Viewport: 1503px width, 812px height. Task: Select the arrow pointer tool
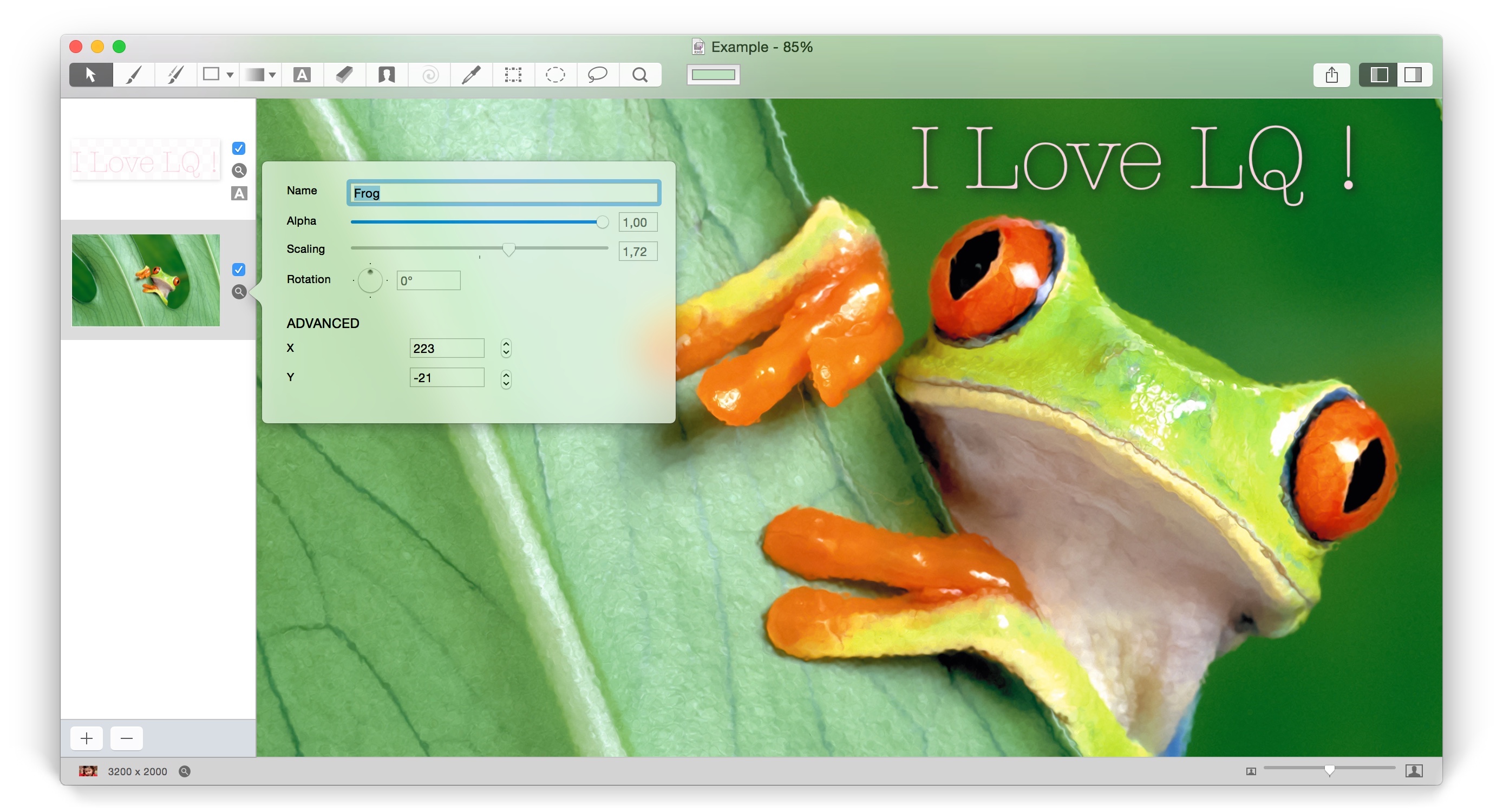click(90, 75)
